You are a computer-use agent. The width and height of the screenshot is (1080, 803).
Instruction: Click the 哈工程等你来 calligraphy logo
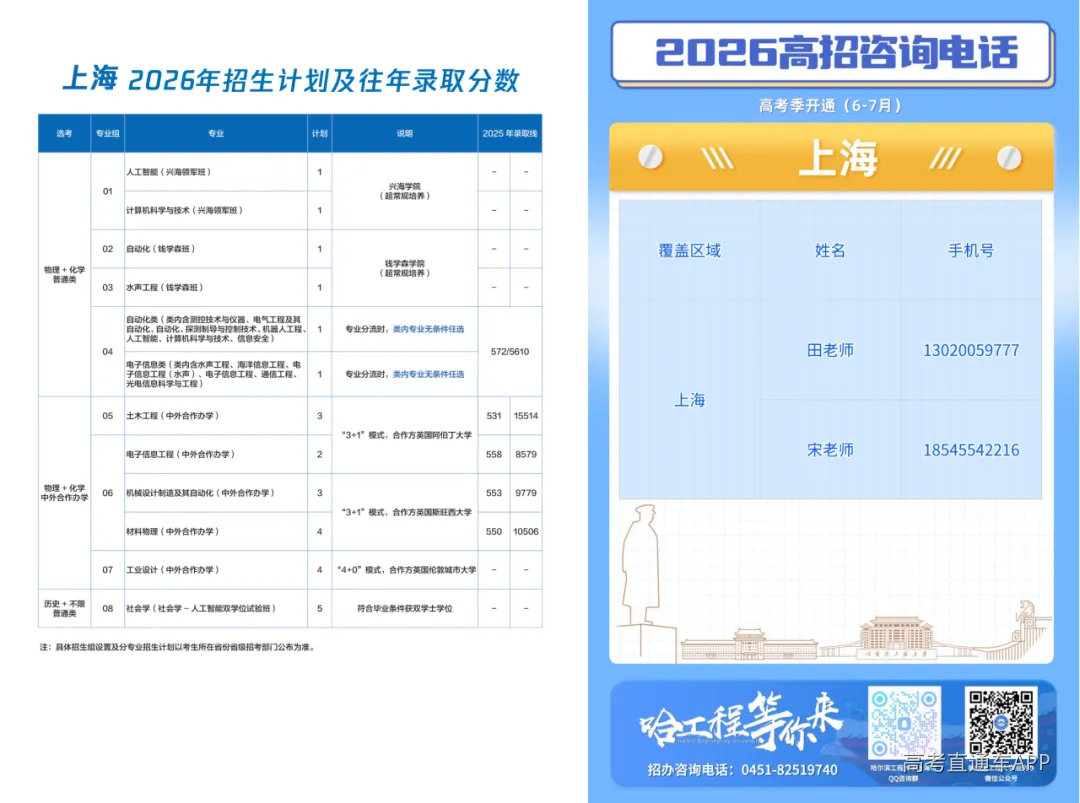pyautogui.click(x=740, y=722)
